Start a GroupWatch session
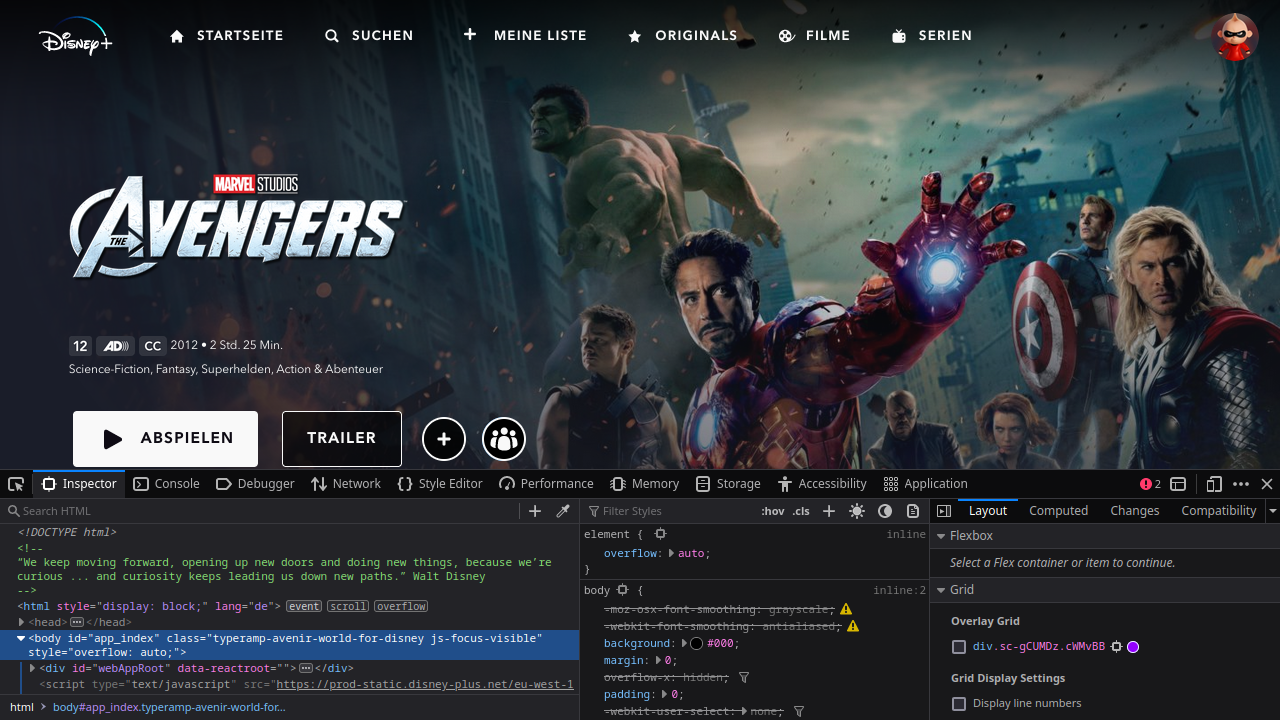The height and width of the screenshot is (720, 1280). tap(504, 439)
